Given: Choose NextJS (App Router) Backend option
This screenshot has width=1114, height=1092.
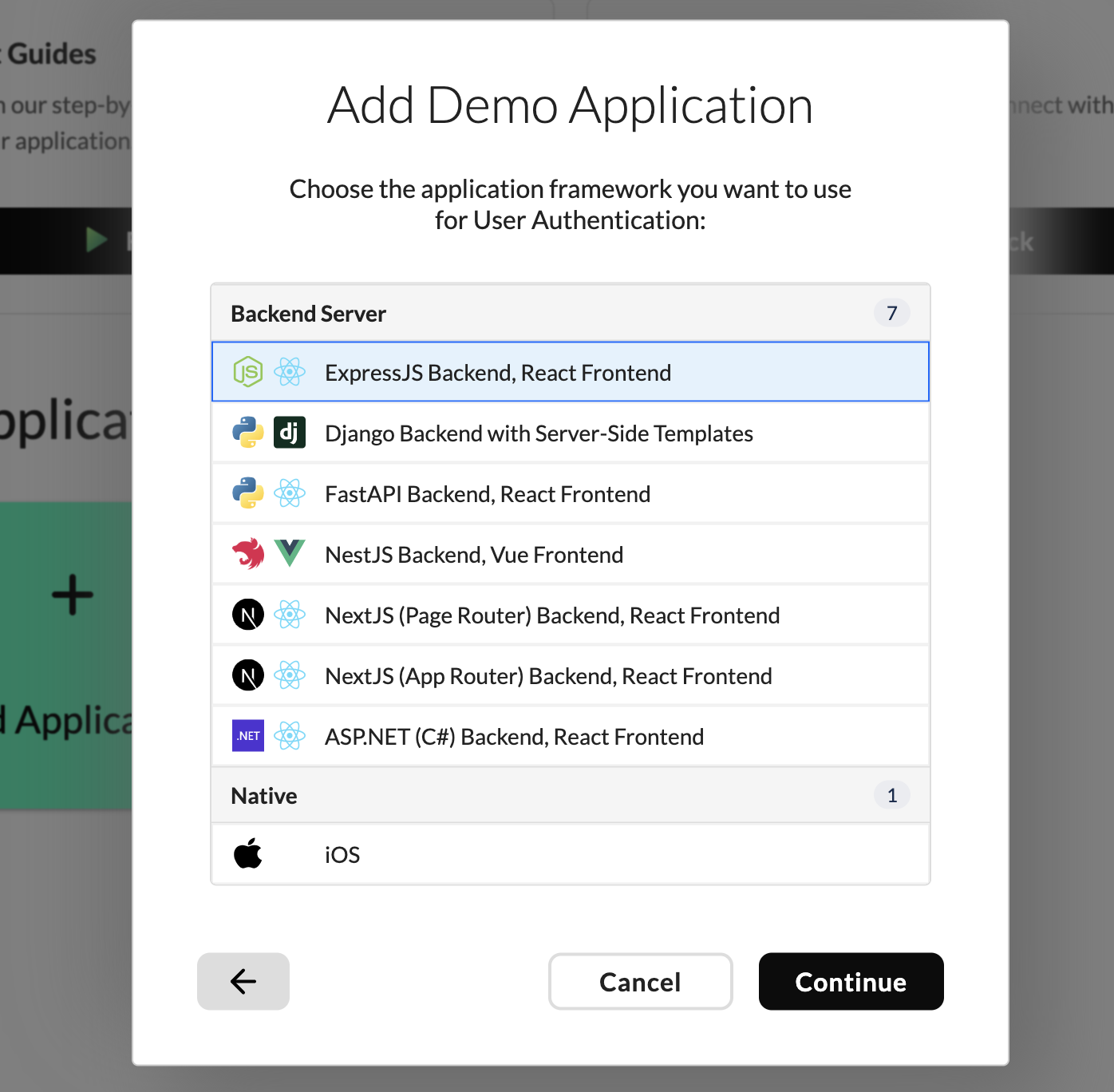Looking at the screenshot, I should coord(571,675).
